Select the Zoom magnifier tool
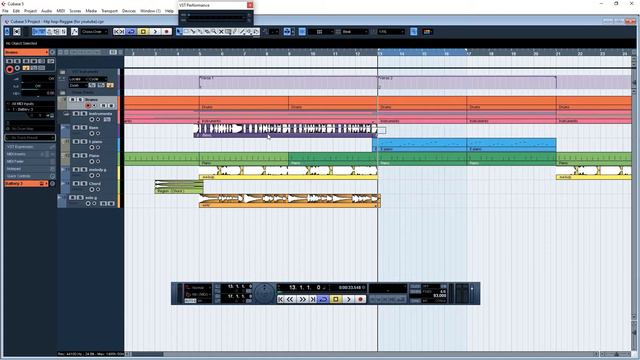The image size is (640, 360). pyautogui.click(x=214, y=32)
